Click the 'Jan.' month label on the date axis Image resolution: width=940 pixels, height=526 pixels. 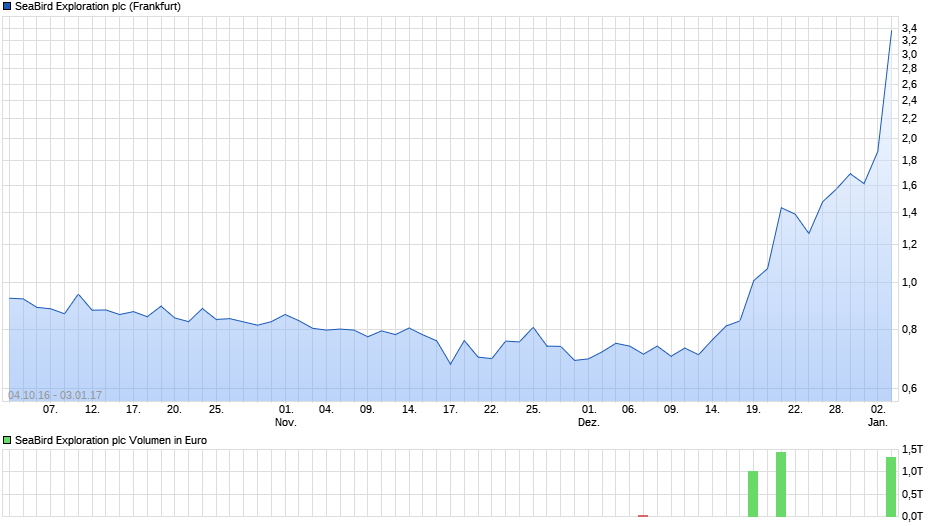(878, 422)
